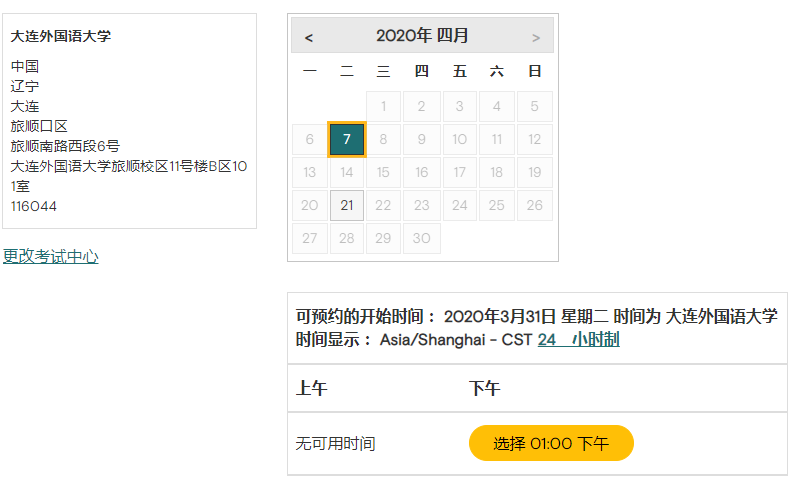
Task: Click the 上午 column header
Action: (311, 388)
